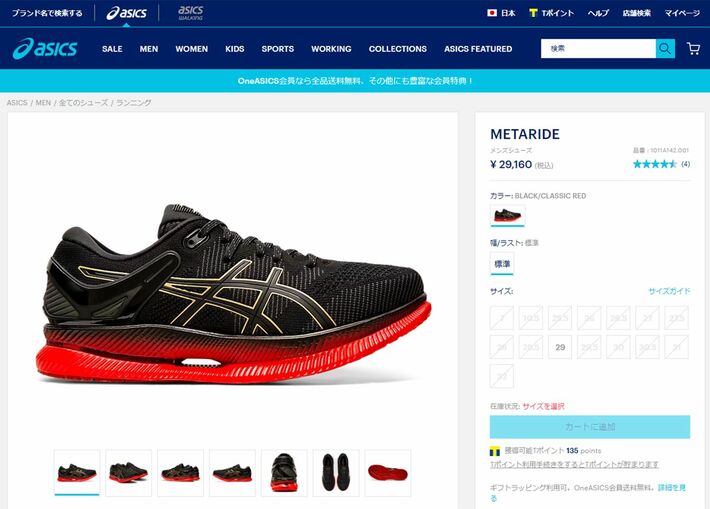Click the ASICS main logo

click(x=45, y=48)
